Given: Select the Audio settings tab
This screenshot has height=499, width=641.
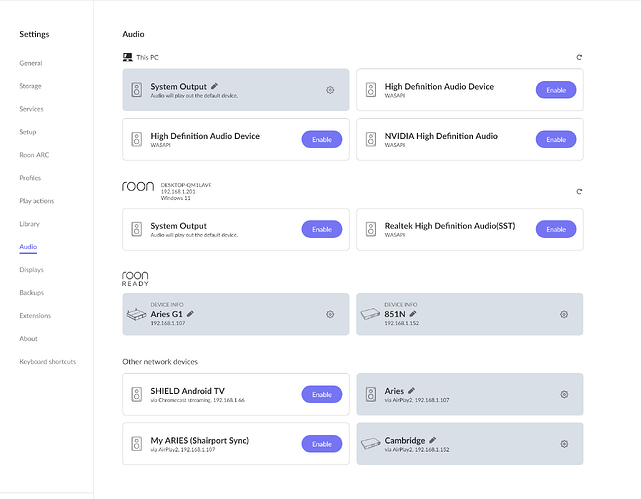Looking at the screenshot, I should tap(28, 247).
